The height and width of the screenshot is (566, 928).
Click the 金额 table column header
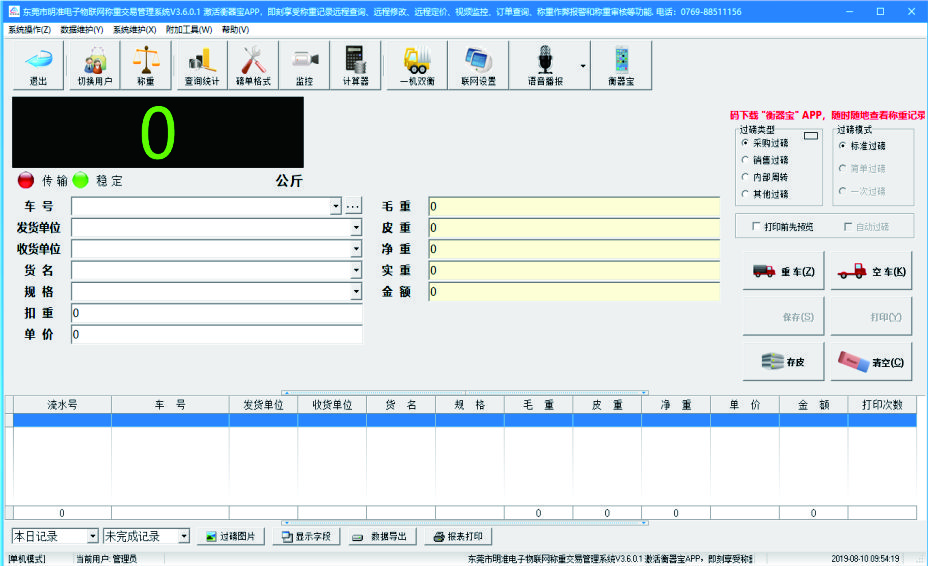point(813,405)
